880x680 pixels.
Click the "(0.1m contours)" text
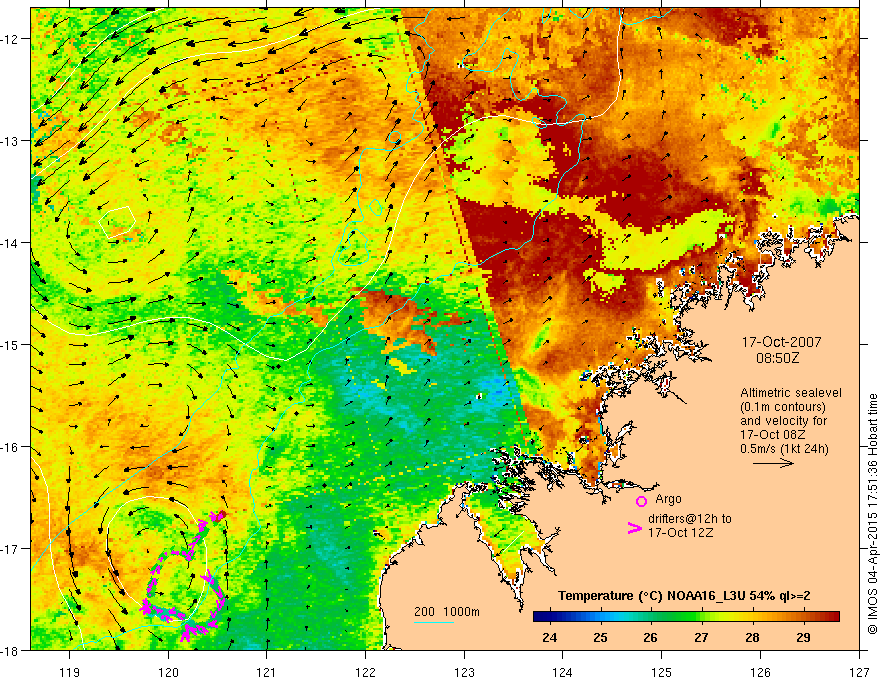[x=782, y=407]
